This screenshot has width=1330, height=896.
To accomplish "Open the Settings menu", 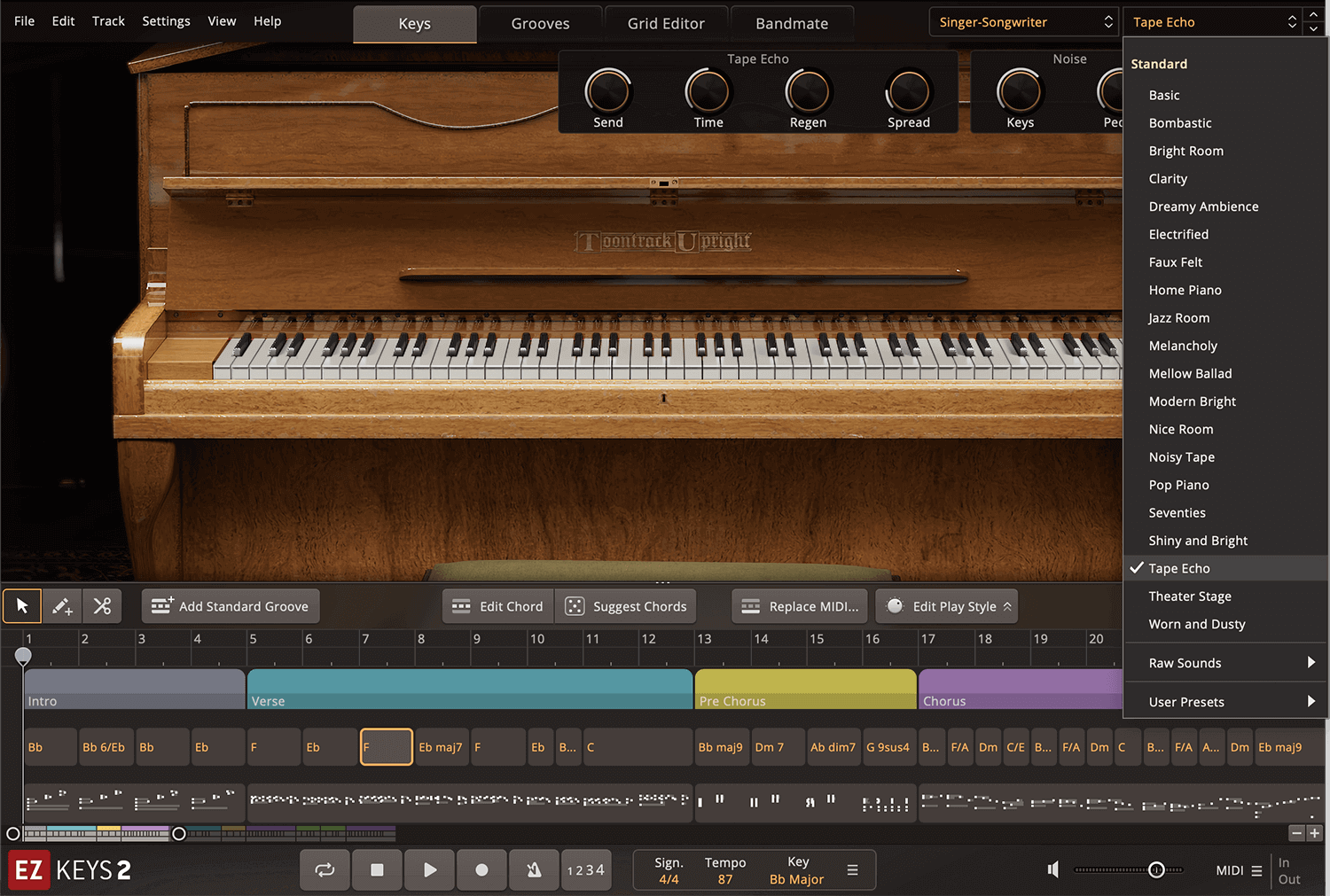I will (x=166, y=21).
